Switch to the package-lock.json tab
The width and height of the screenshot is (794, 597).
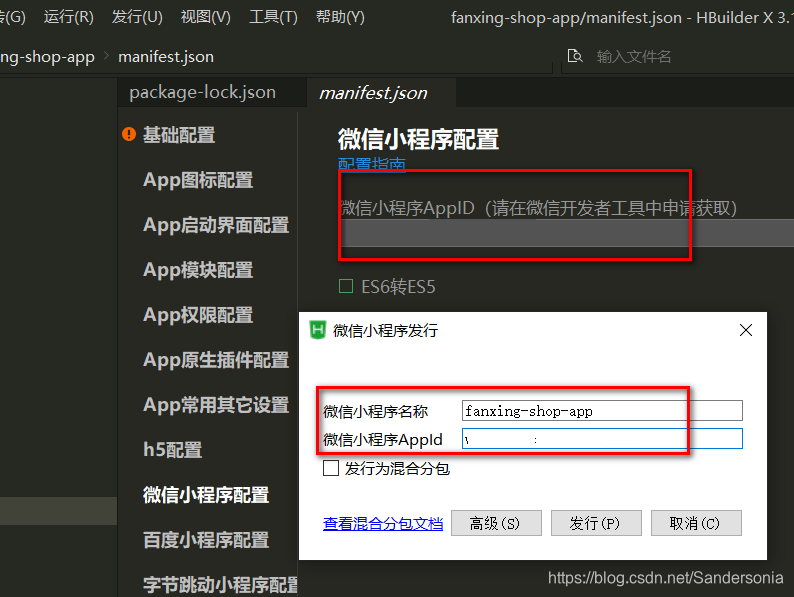pyautogui.click(x=203, y=93)
